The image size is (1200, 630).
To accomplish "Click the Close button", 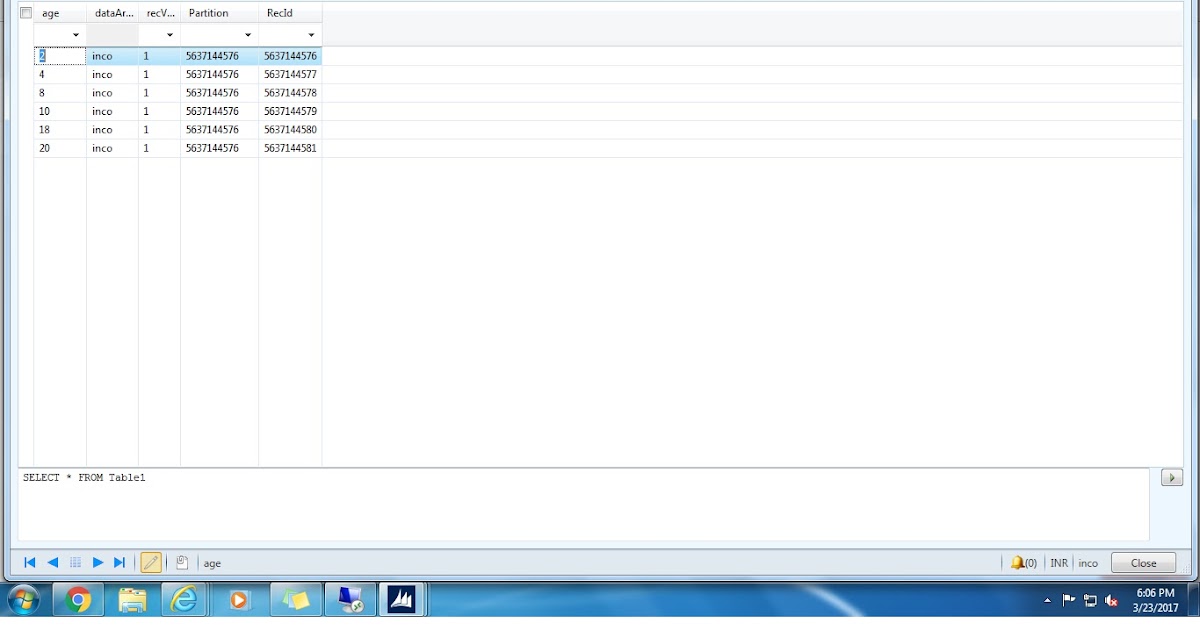I will tap(1142, 562).
